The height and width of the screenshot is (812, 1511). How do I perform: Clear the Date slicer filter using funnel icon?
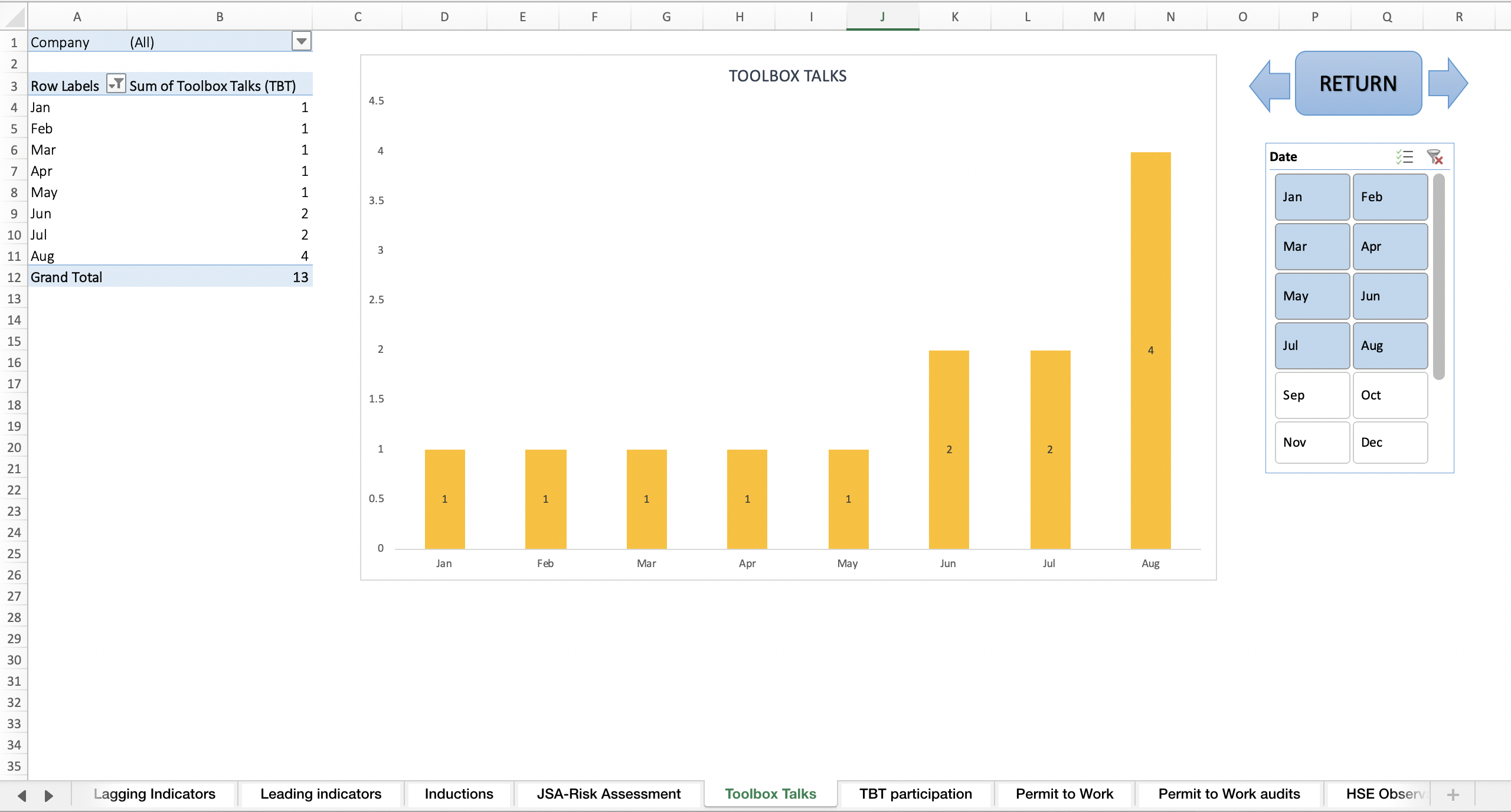[1435, 156]
